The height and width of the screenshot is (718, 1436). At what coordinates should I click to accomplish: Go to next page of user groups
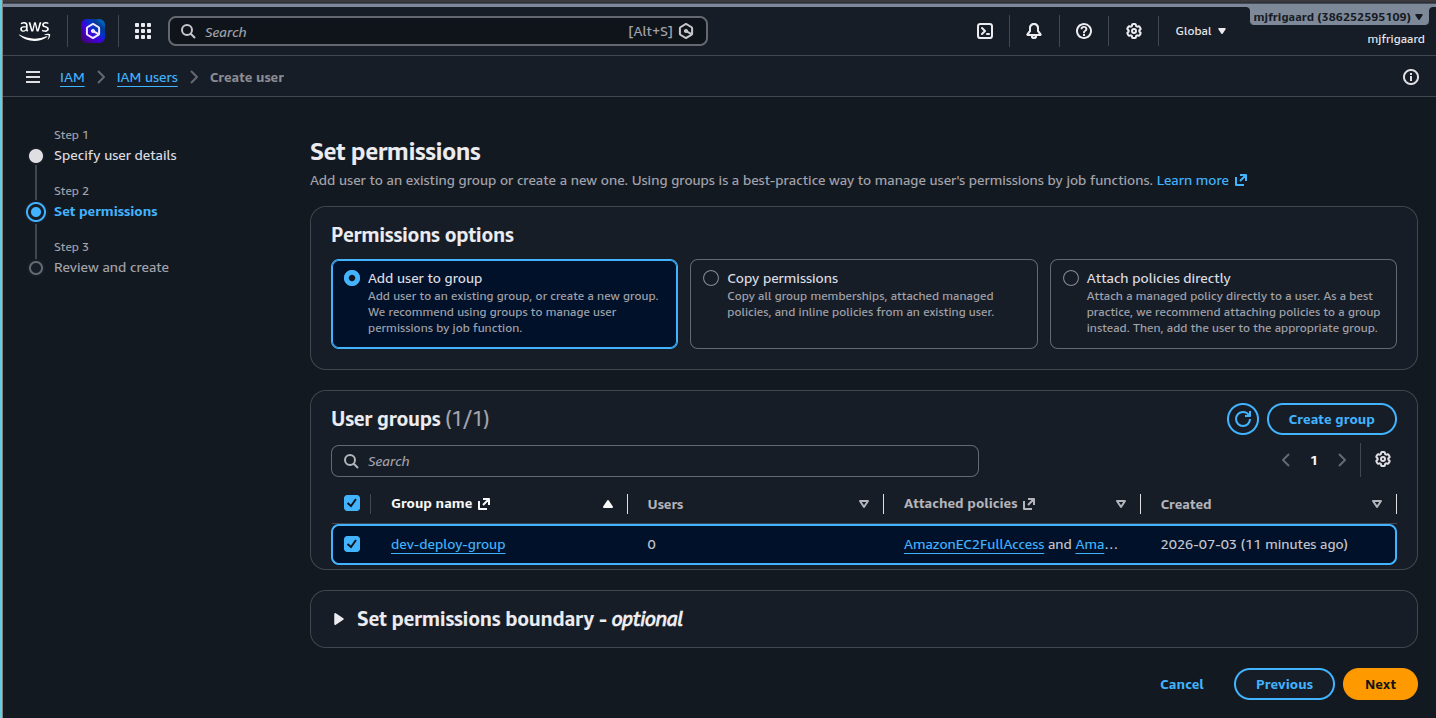tap(1342, 460)
